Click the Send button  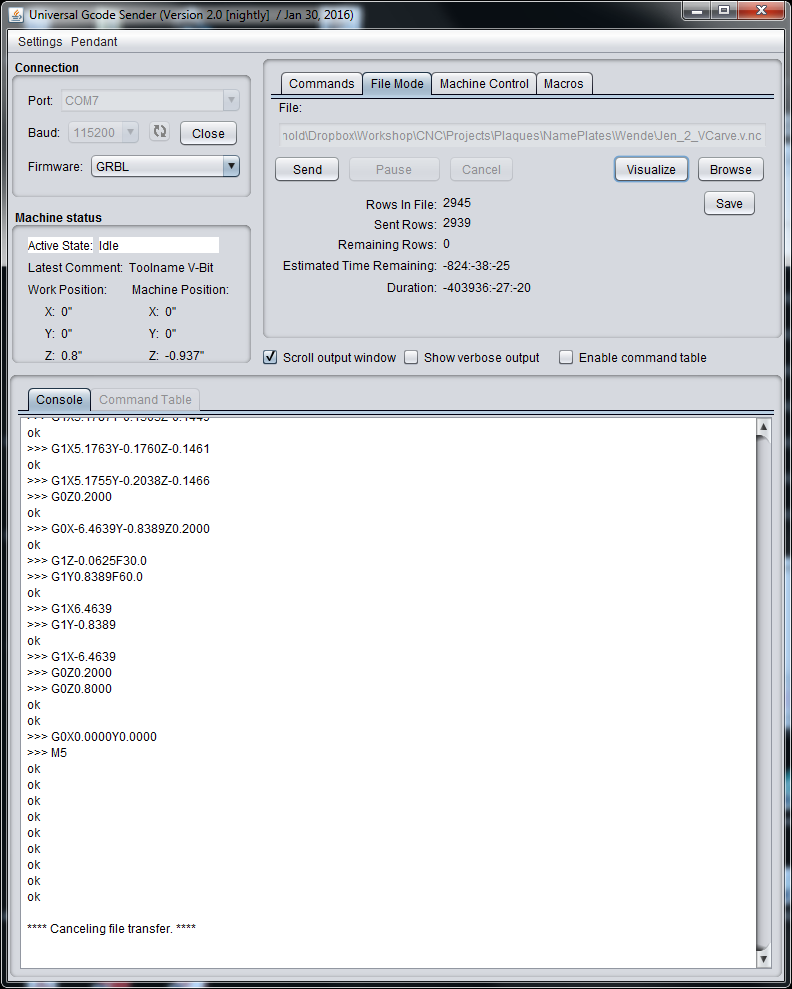307,169
